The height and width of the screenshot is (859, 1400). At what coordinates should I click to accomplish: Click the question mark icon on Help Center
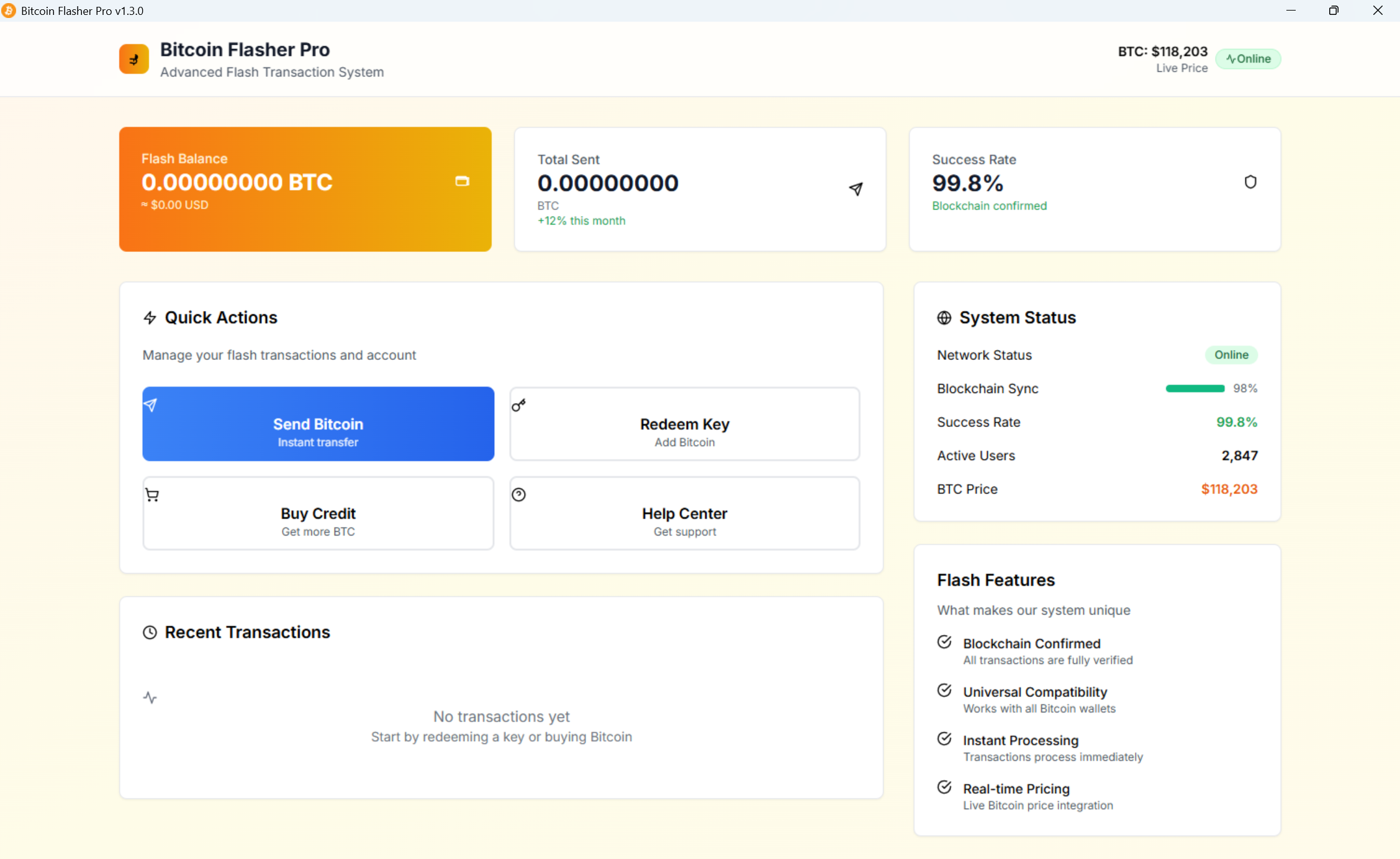click(519, 494)
